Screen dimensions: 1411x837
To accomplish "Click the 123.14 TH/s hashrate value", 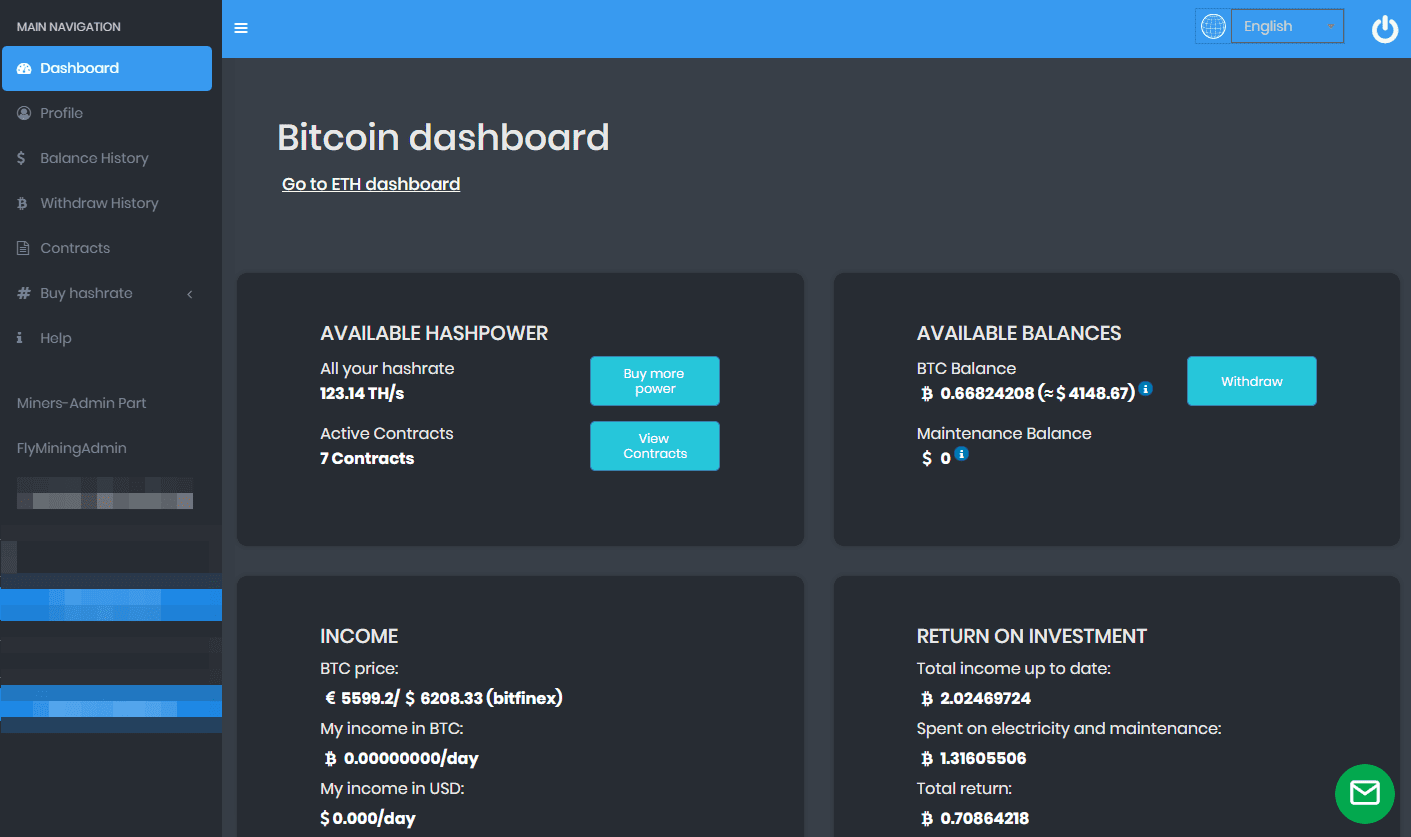I will tap(362, 393).
